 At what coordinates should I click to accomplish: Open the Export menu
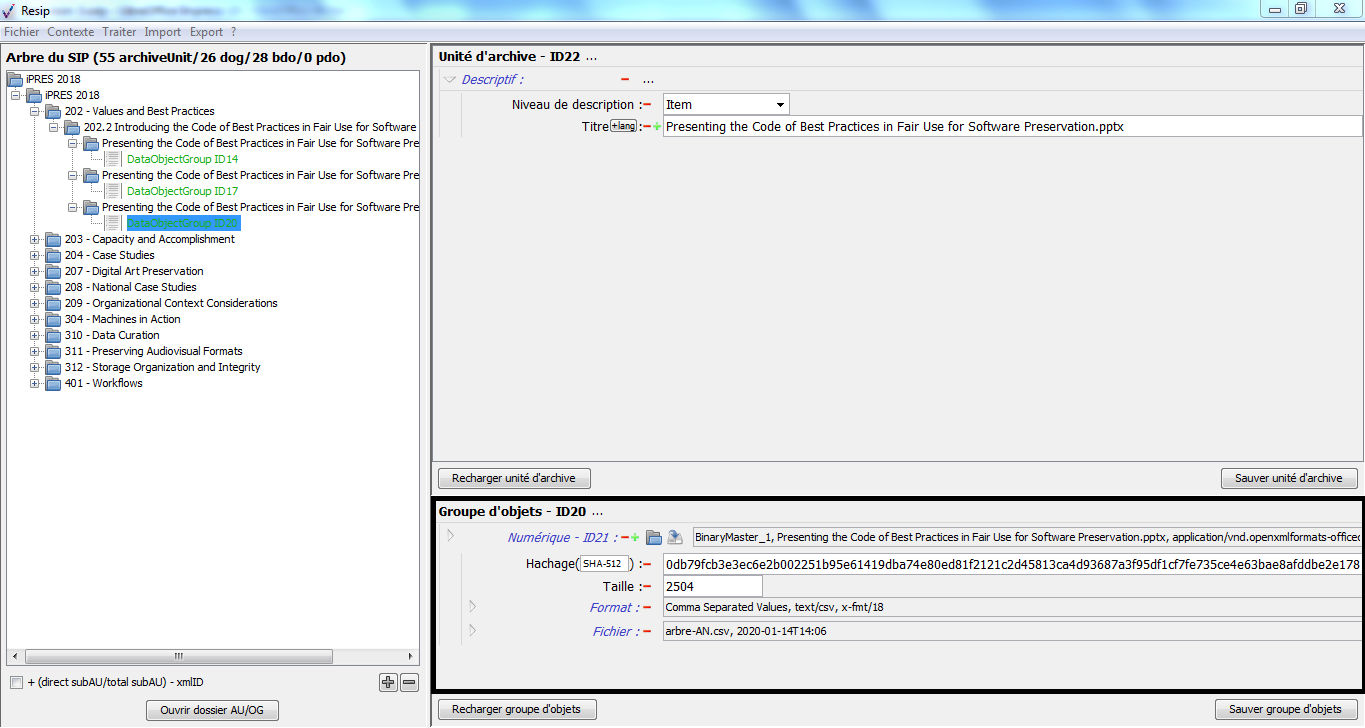pyautogui.click(x=206, y=32)
